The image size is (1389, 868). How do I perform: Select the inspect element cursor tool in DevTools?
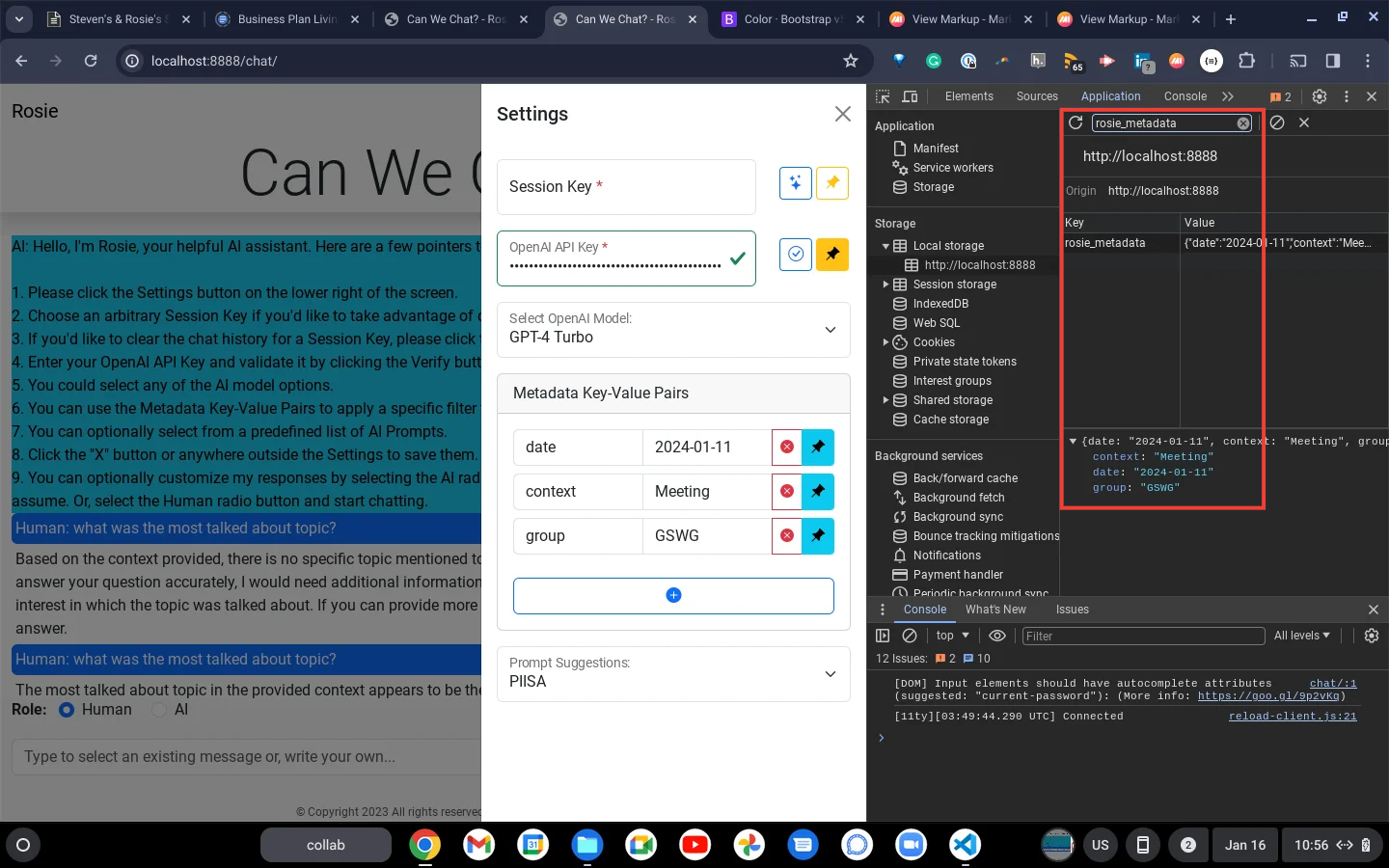pyautogui.click(x=883, y=96)
